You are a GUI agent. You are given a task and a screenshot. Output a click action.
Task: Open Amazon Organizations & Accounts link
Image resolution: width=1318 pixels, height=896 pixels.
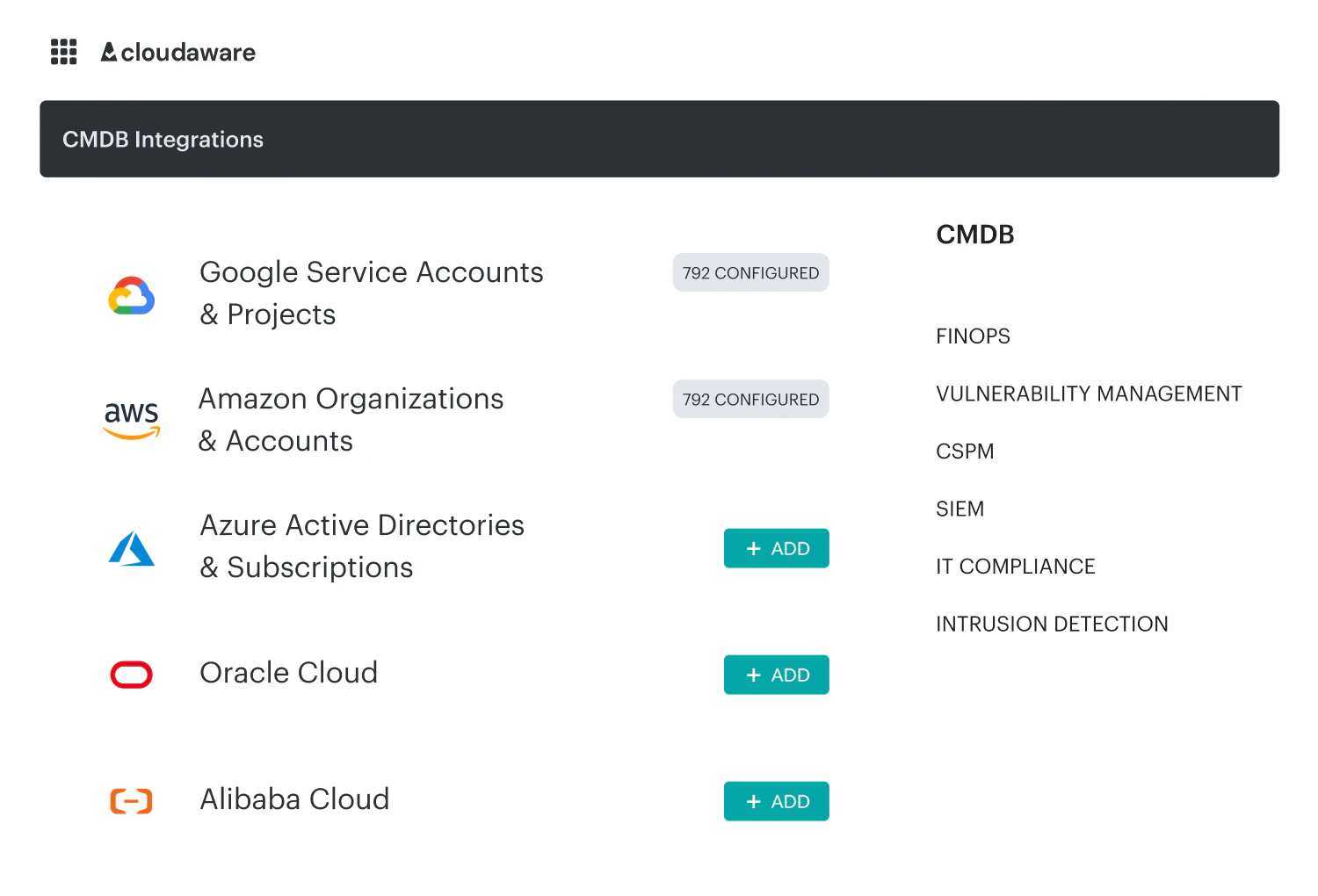tap(351, 420)
